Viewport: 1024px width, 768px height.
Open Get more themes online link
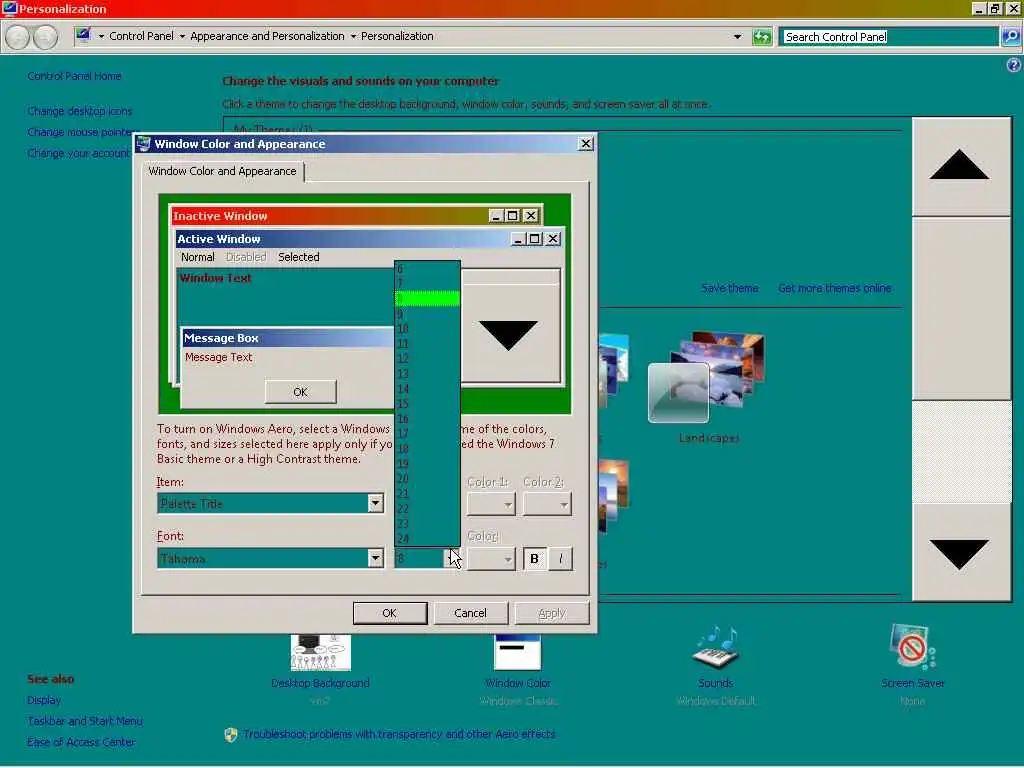[835, 288]
